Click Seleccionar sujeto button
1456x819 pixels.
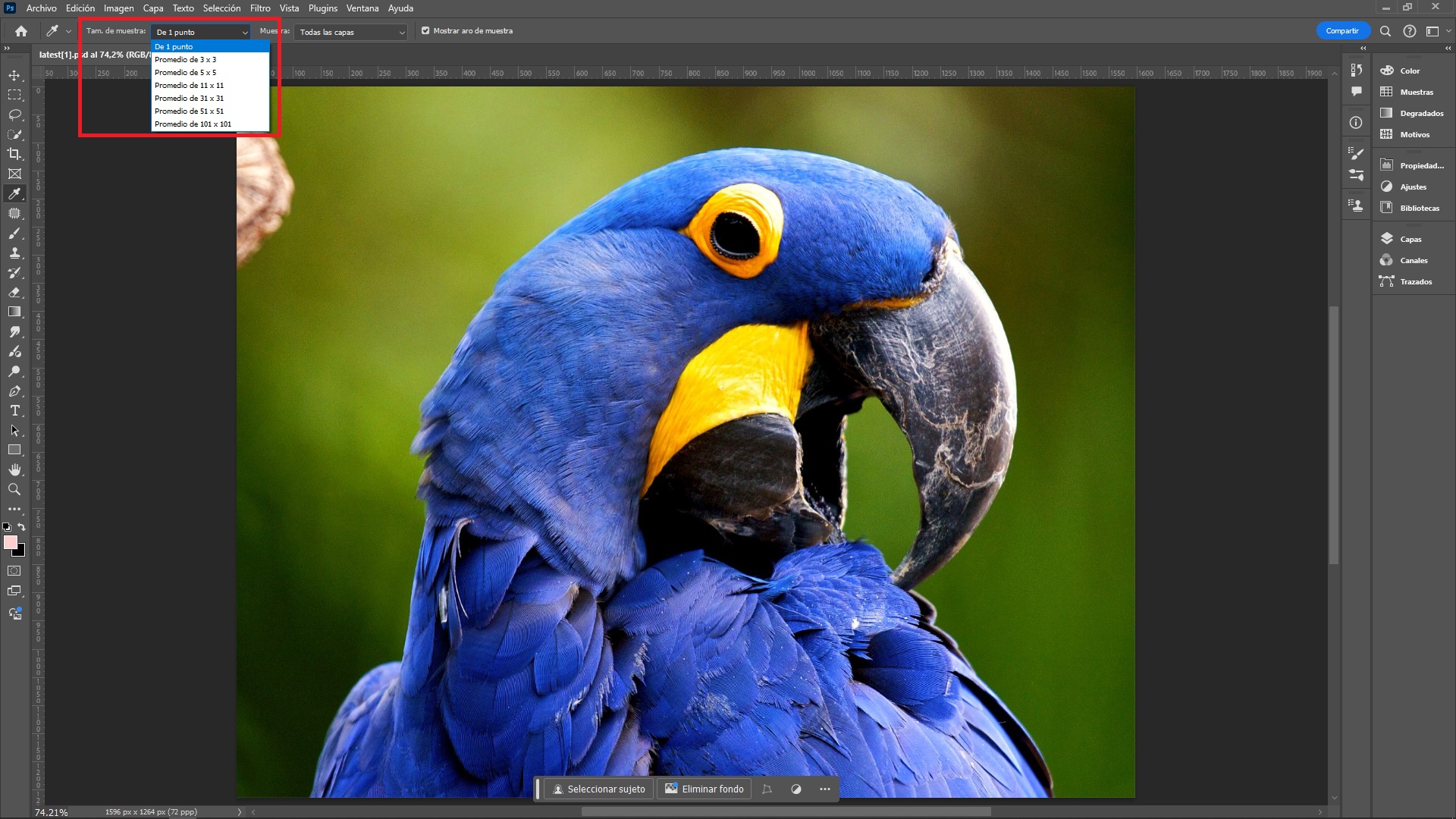click(599, 789)
